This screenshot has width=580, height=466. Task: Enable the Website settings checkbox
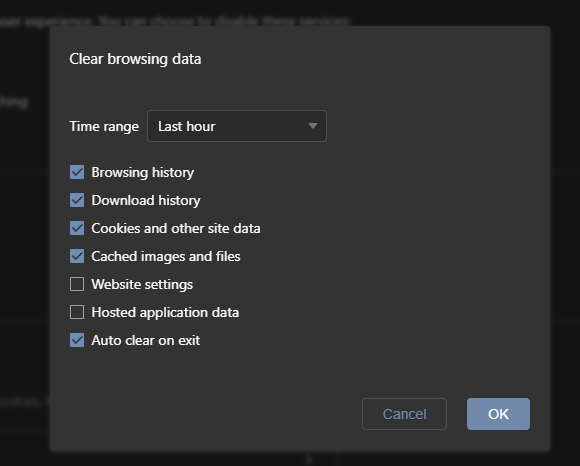tap(77, 284)
